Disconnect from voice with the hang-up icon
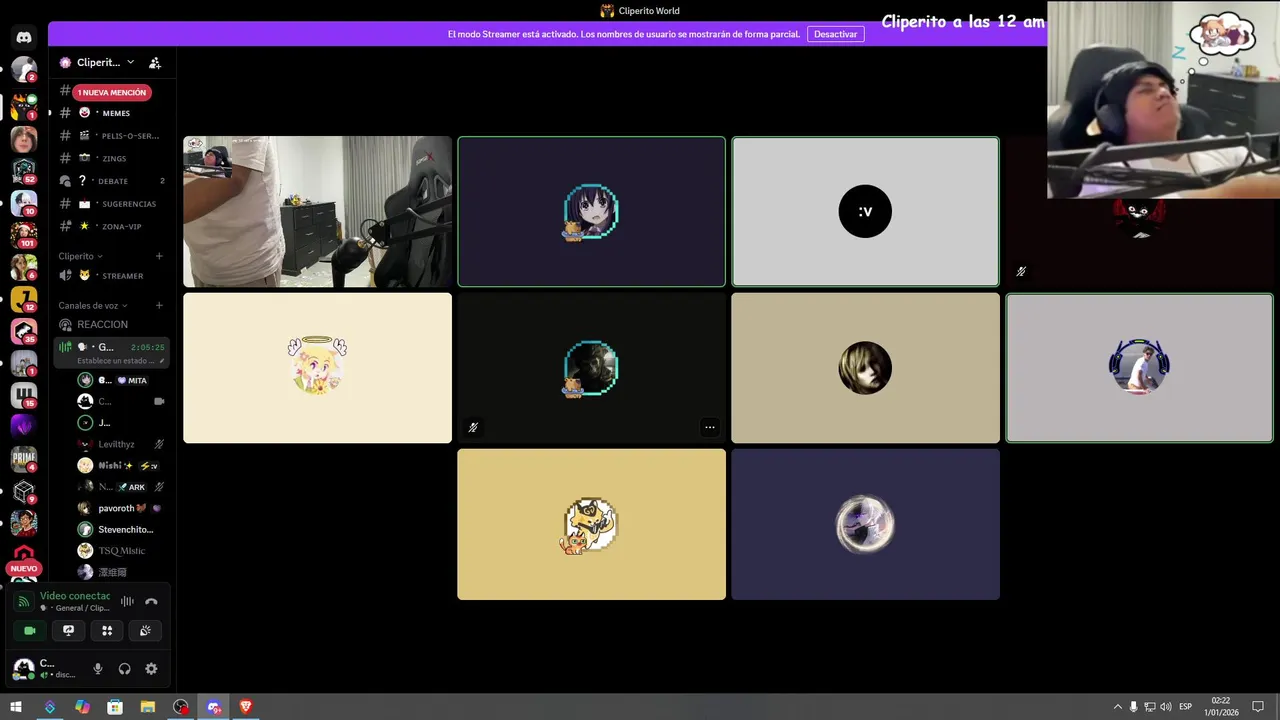 click(151, 601)
